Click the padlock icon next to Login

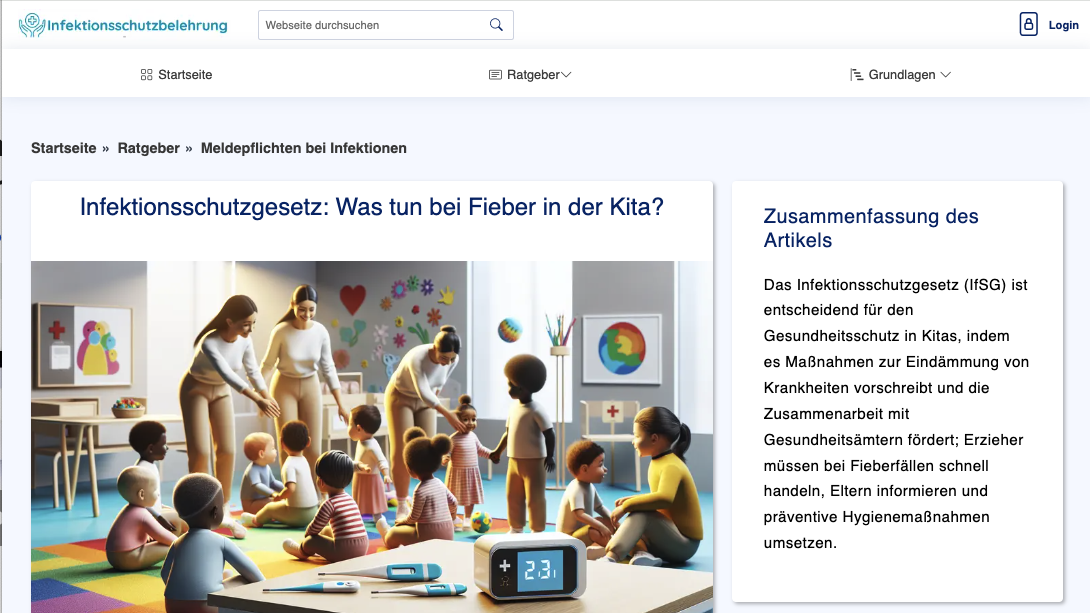click(x=1028, y=23)
